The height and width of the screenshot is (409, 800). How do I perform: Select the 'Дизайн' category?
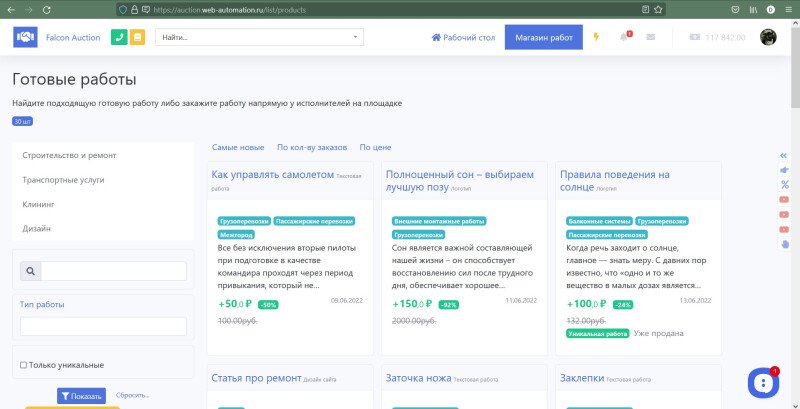(x=36, y=228)
